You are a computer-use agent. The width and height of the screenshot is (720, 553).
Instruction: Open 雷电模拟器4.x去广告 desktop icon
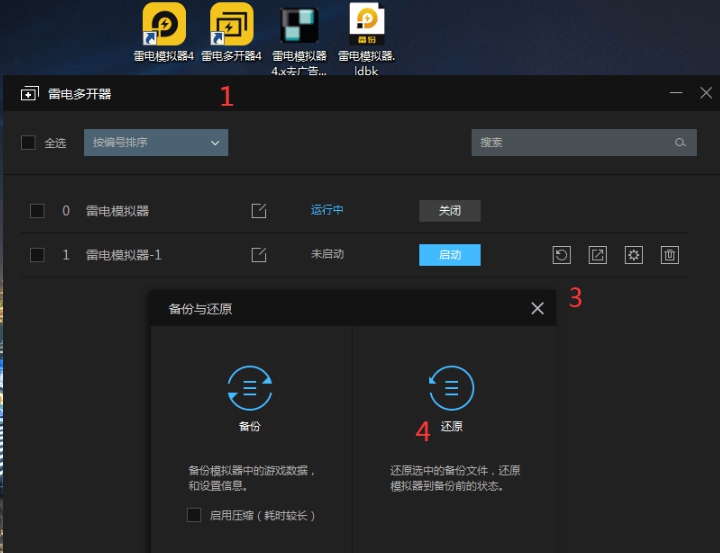(x=299, y=41)
